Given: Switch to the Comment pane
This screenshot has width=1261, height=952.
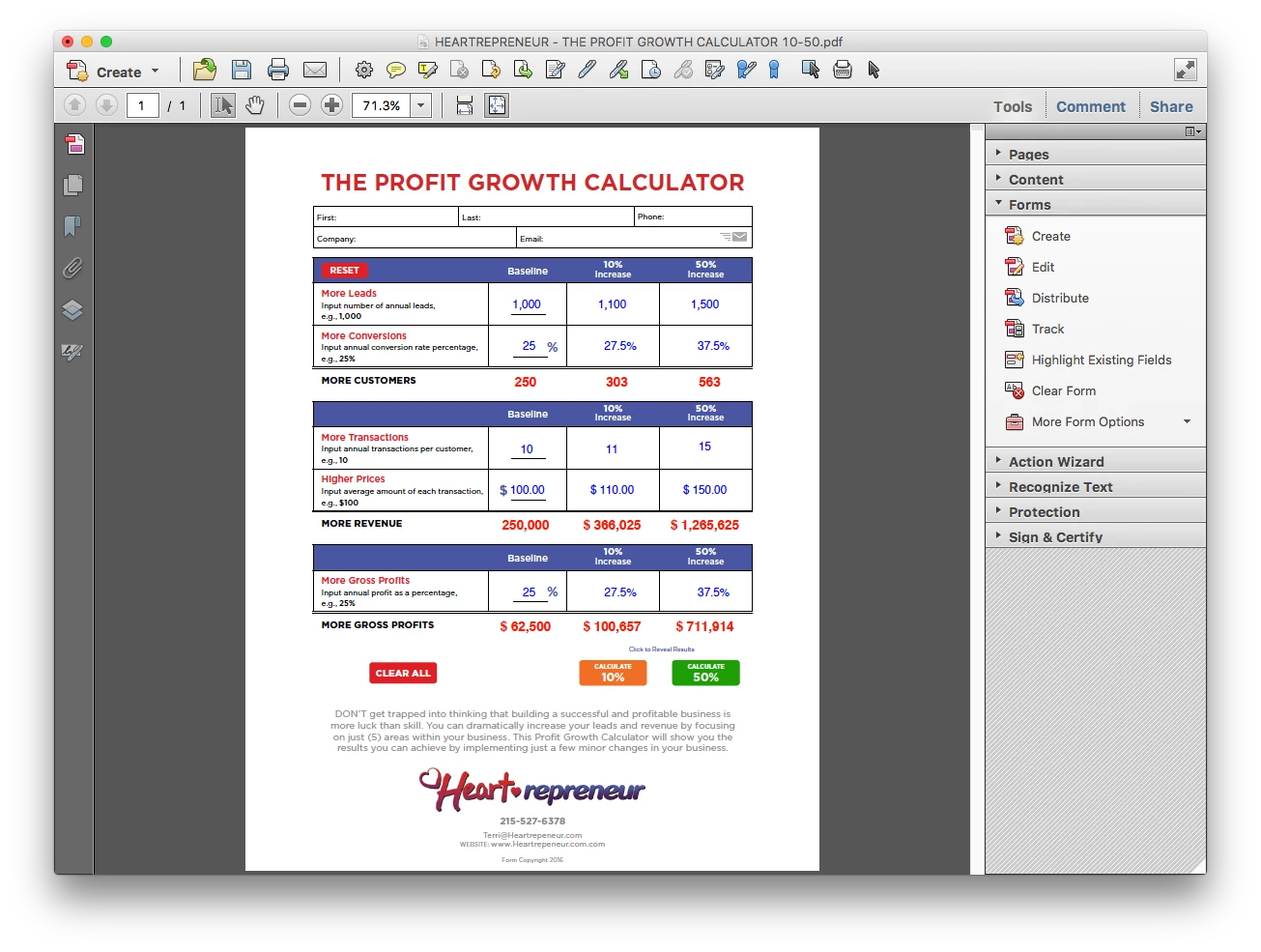Looking at the screenshot, I should pyautogui.click(x=1091, y=106).
